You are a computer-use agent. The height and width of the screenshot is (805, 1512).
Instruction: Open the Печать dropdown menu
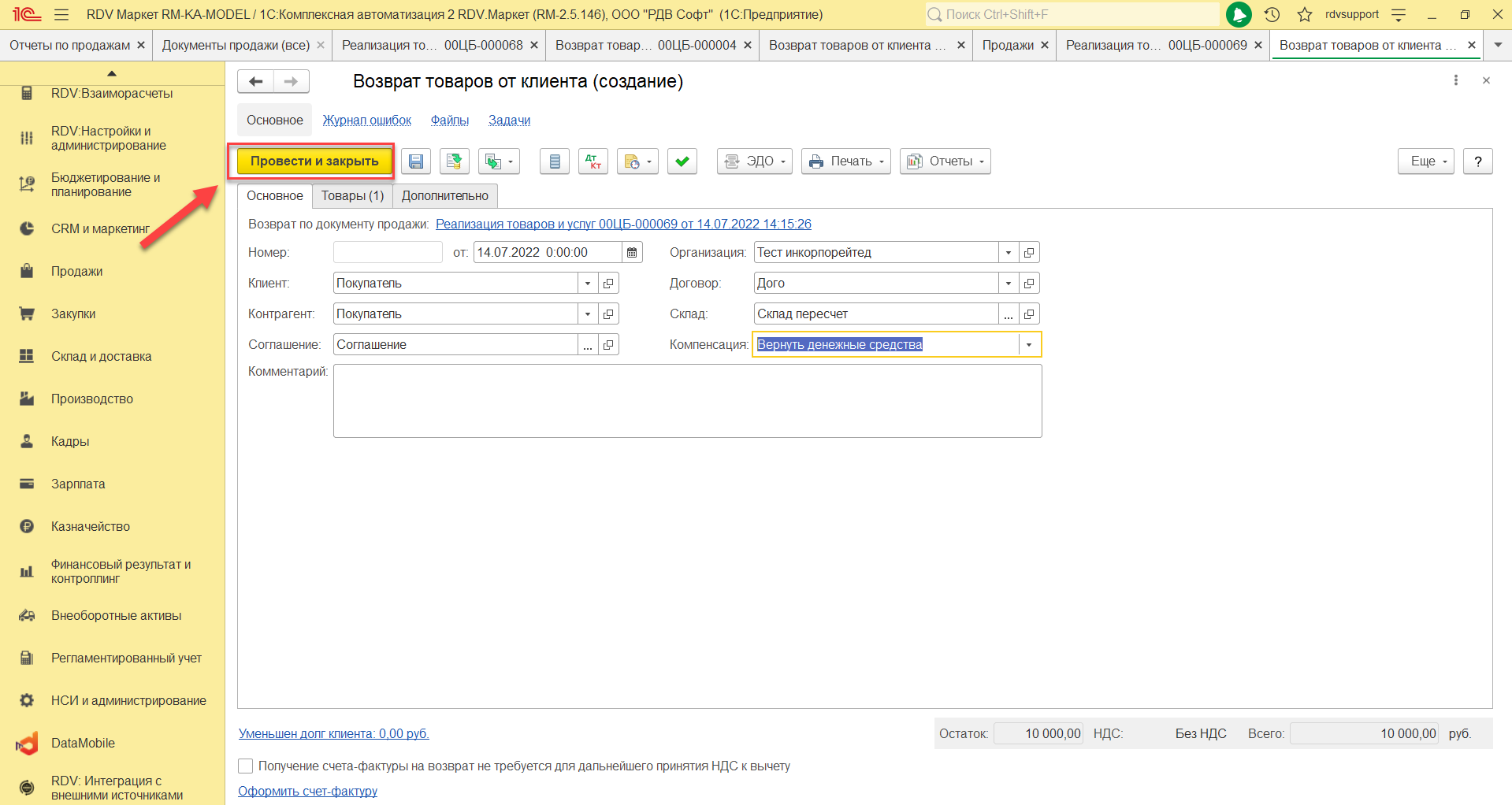pyautogui.click(x=845, y=161)
